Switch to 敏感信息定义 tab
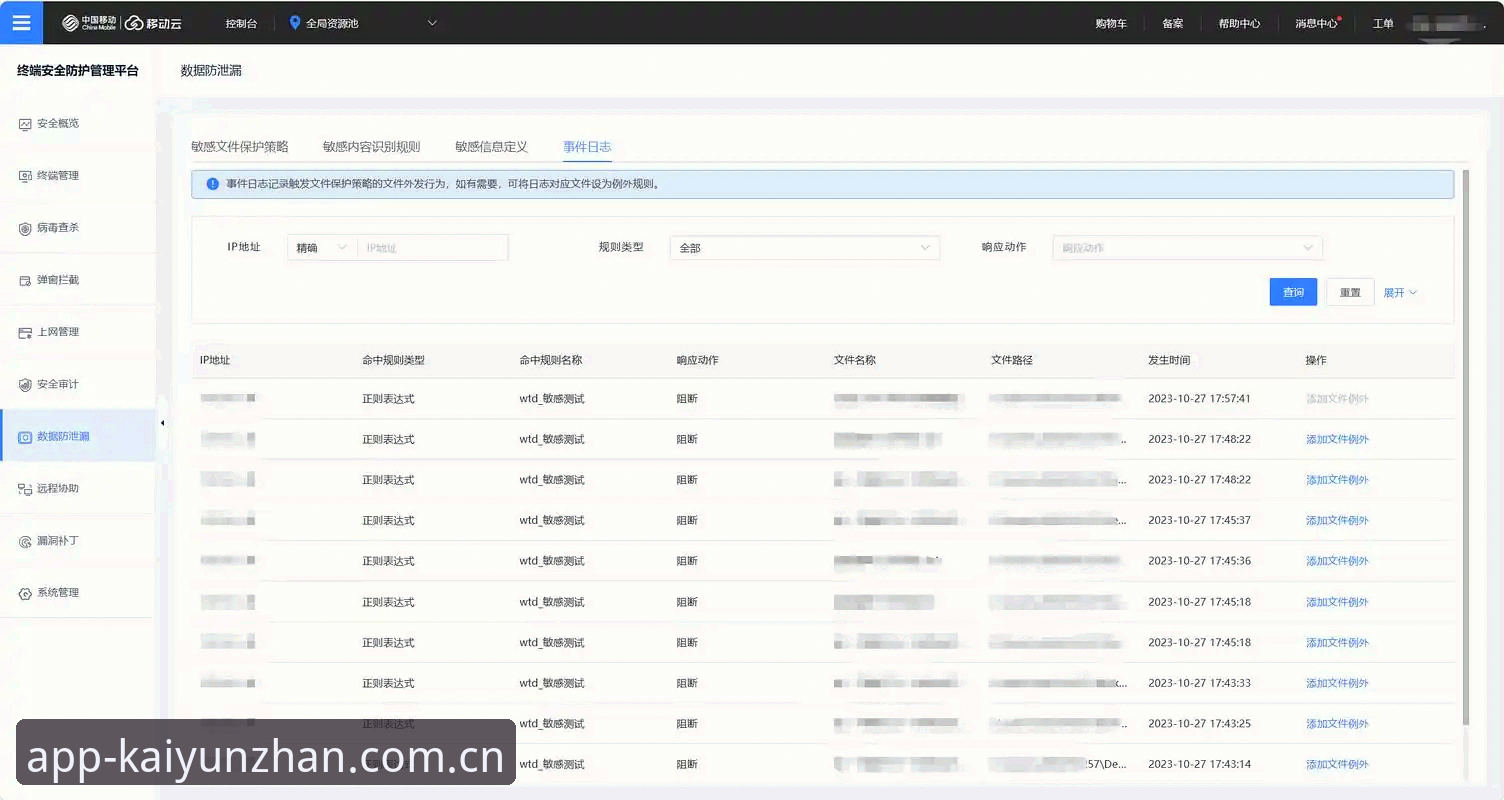Viewport: 1504px width, 800px height. [491, 146]
